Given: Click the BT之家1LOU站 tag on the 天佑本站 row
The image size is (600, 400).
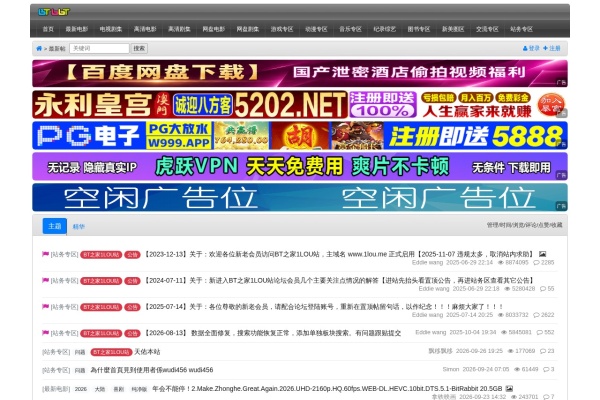Looking at the screenshot, I should (111, 352).
